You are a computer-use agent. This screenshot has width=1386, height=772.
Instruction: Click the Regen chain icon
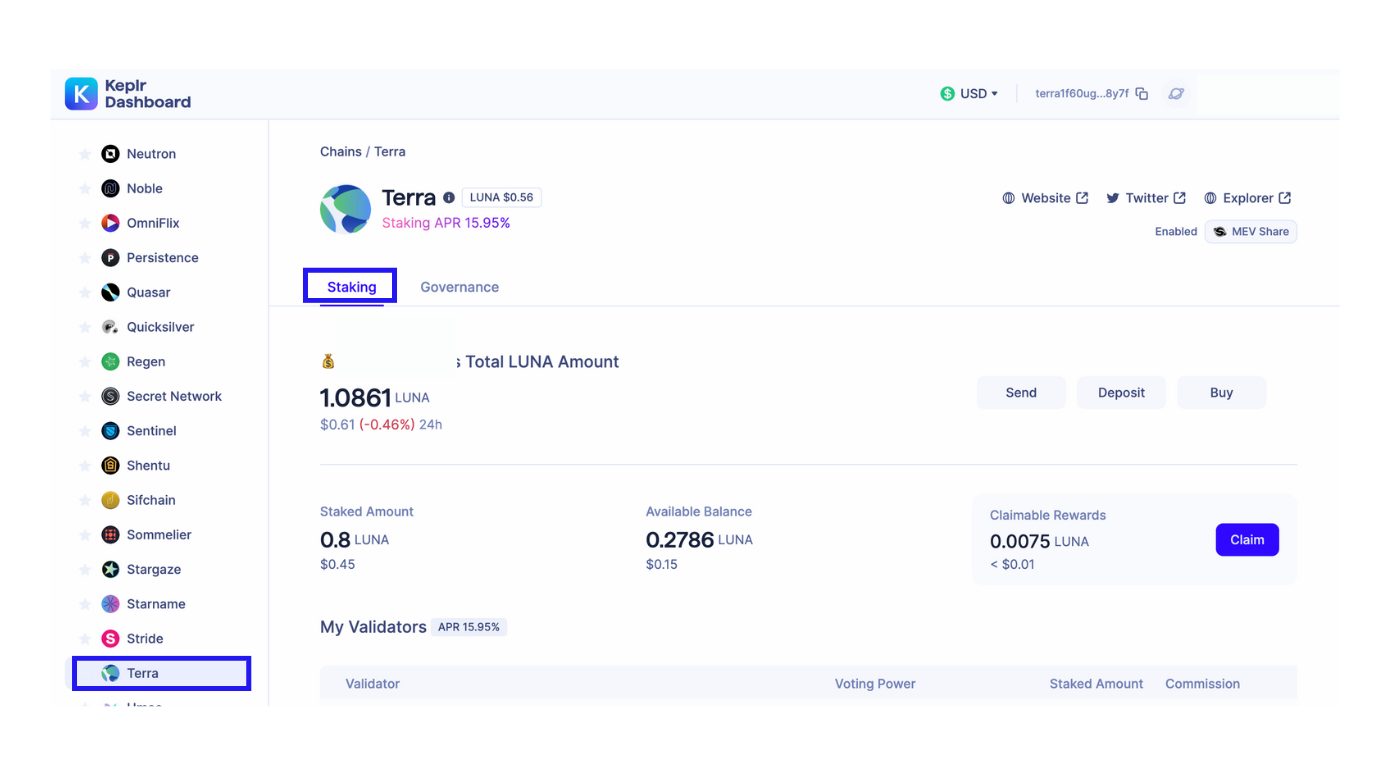click(111, 362)
